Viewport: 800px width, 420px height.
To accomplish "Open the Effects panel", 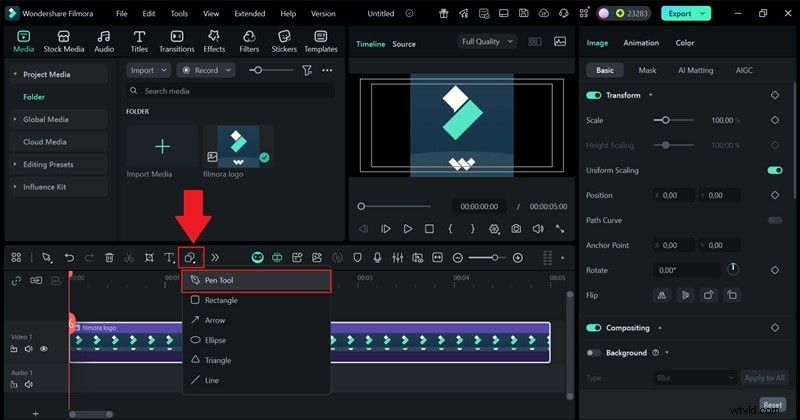I will 214,41.
